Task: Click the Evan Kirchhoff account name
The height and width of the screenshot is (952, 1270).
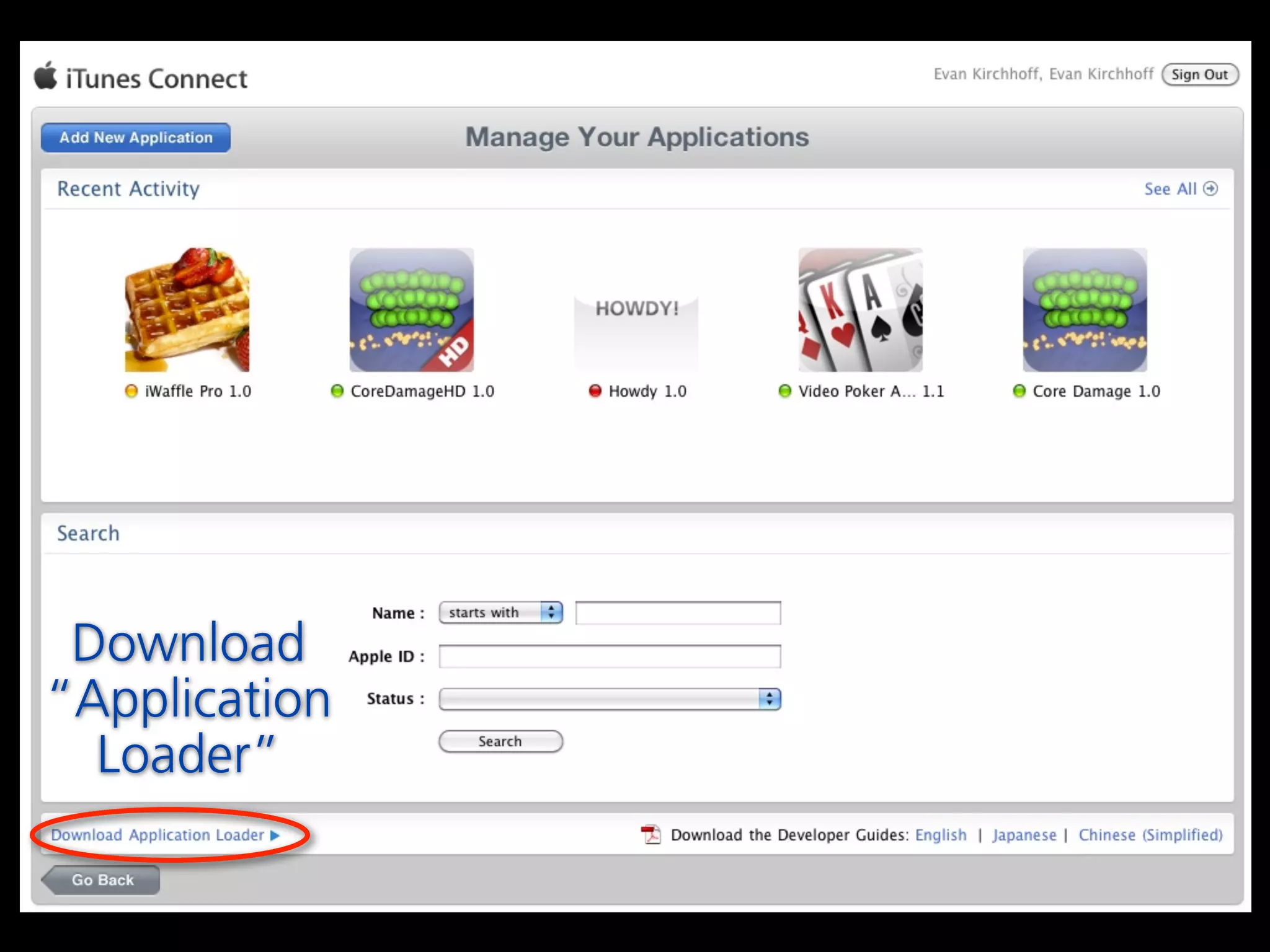Action: tap(1044, 74)
